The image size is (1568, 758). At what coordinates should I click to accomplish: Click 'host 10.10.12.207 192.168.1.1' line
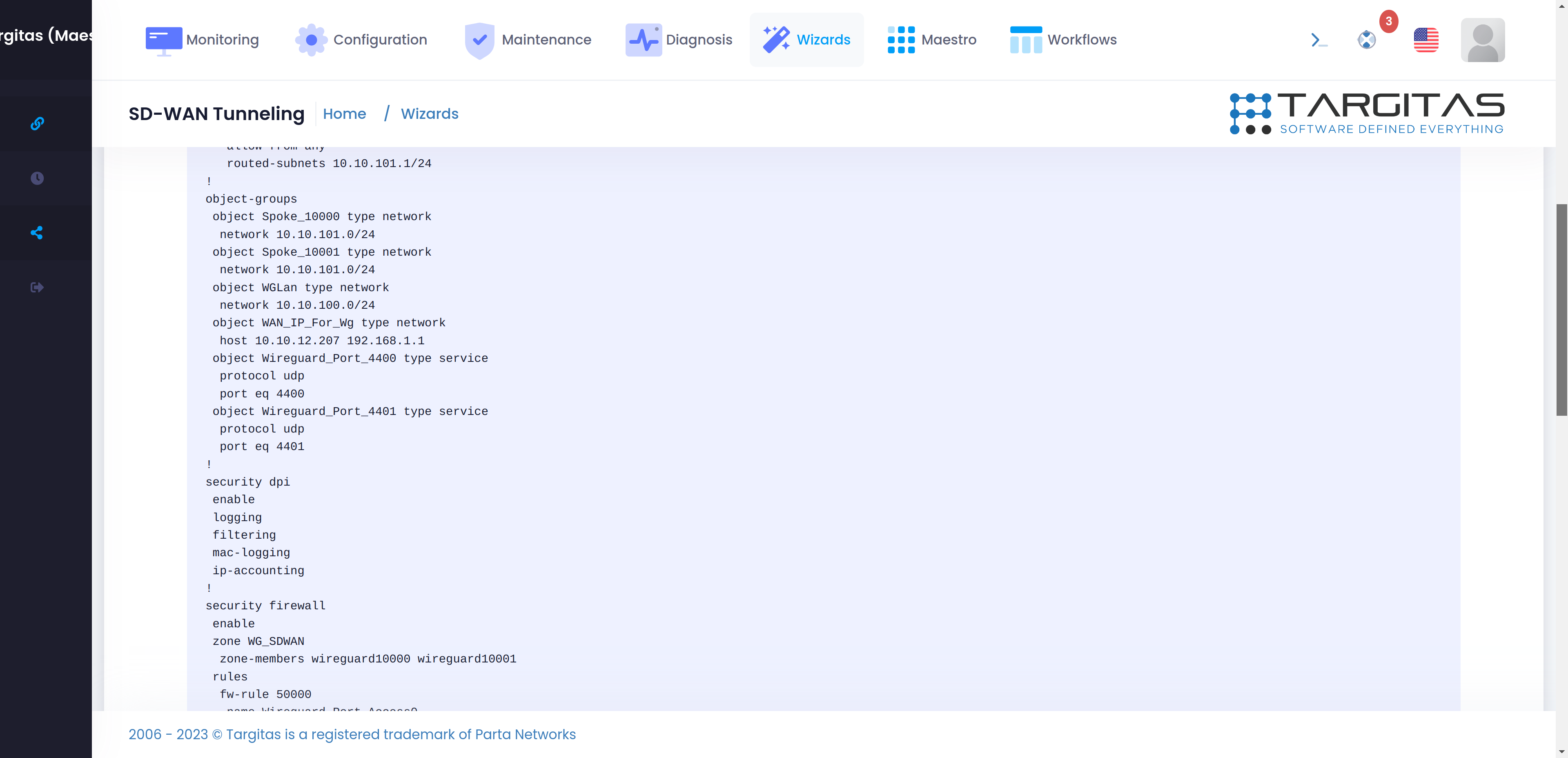[x=322, y=341]
